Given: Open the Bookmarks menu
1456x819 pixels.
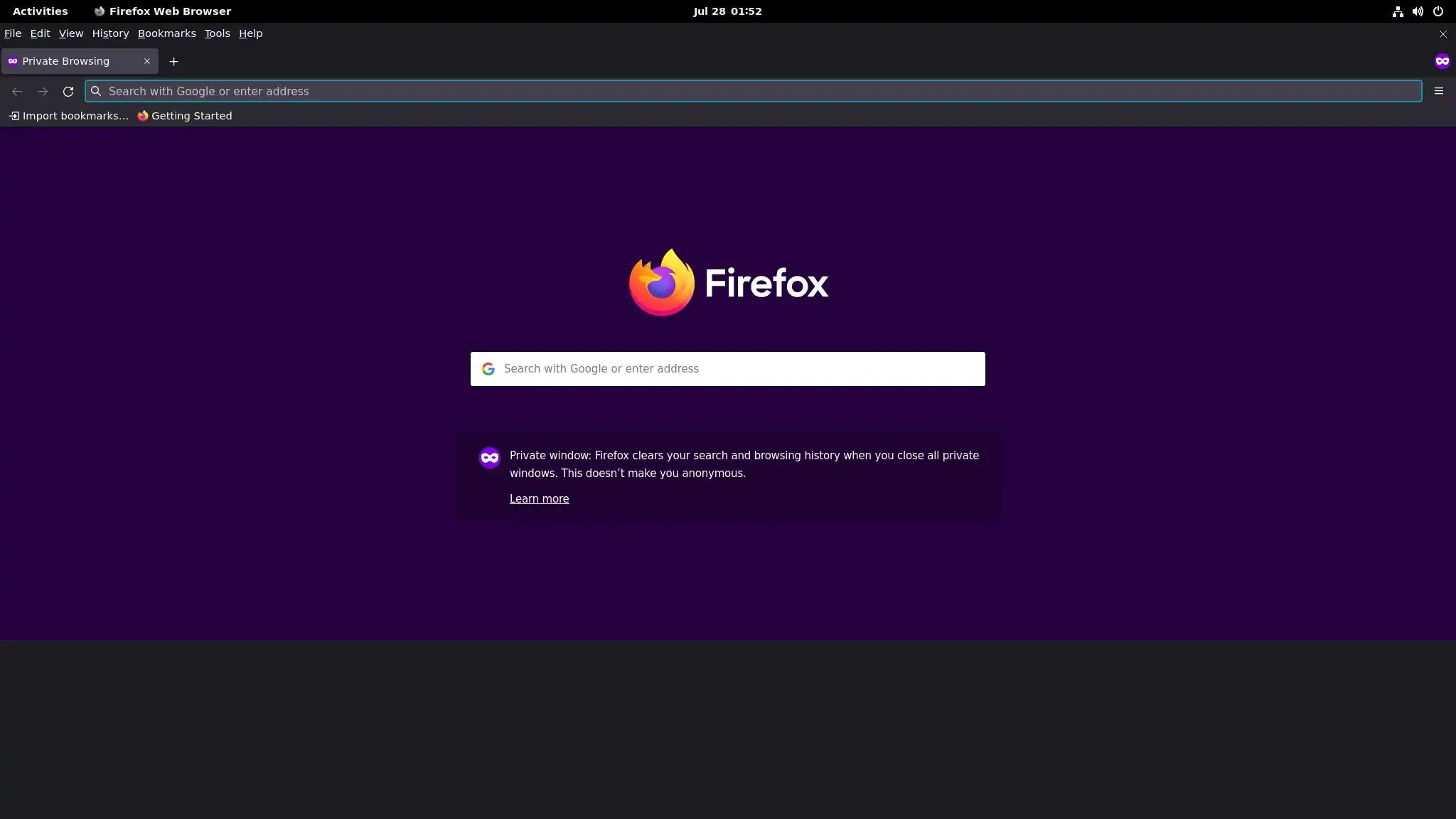Looking at the screenshot, I should [166, 33].
